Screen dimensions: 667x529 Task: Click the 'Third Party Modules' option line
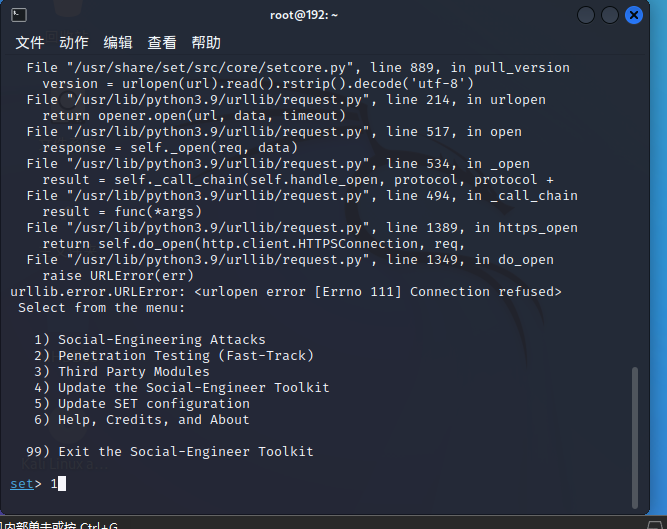pos(133,372)
